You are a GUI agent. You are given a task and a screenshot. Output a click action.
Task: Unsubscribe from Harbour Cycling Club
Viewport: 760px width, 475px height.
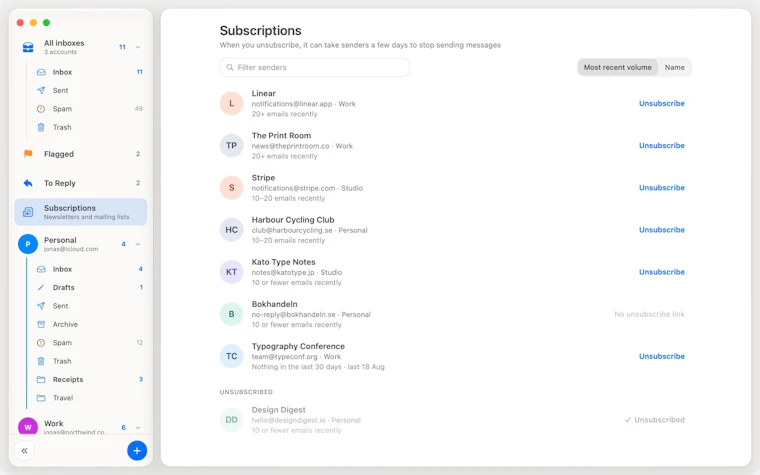[662, 230]
